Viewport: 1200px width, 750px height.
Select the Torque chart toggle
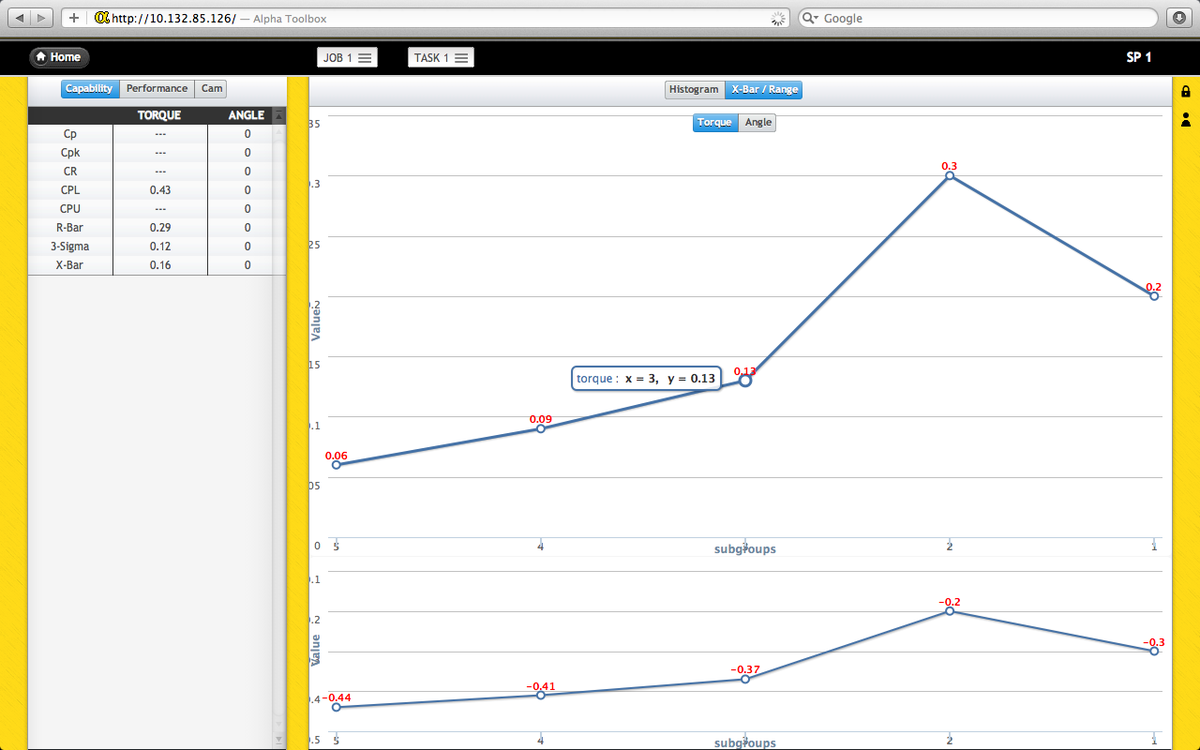point(715,122)
